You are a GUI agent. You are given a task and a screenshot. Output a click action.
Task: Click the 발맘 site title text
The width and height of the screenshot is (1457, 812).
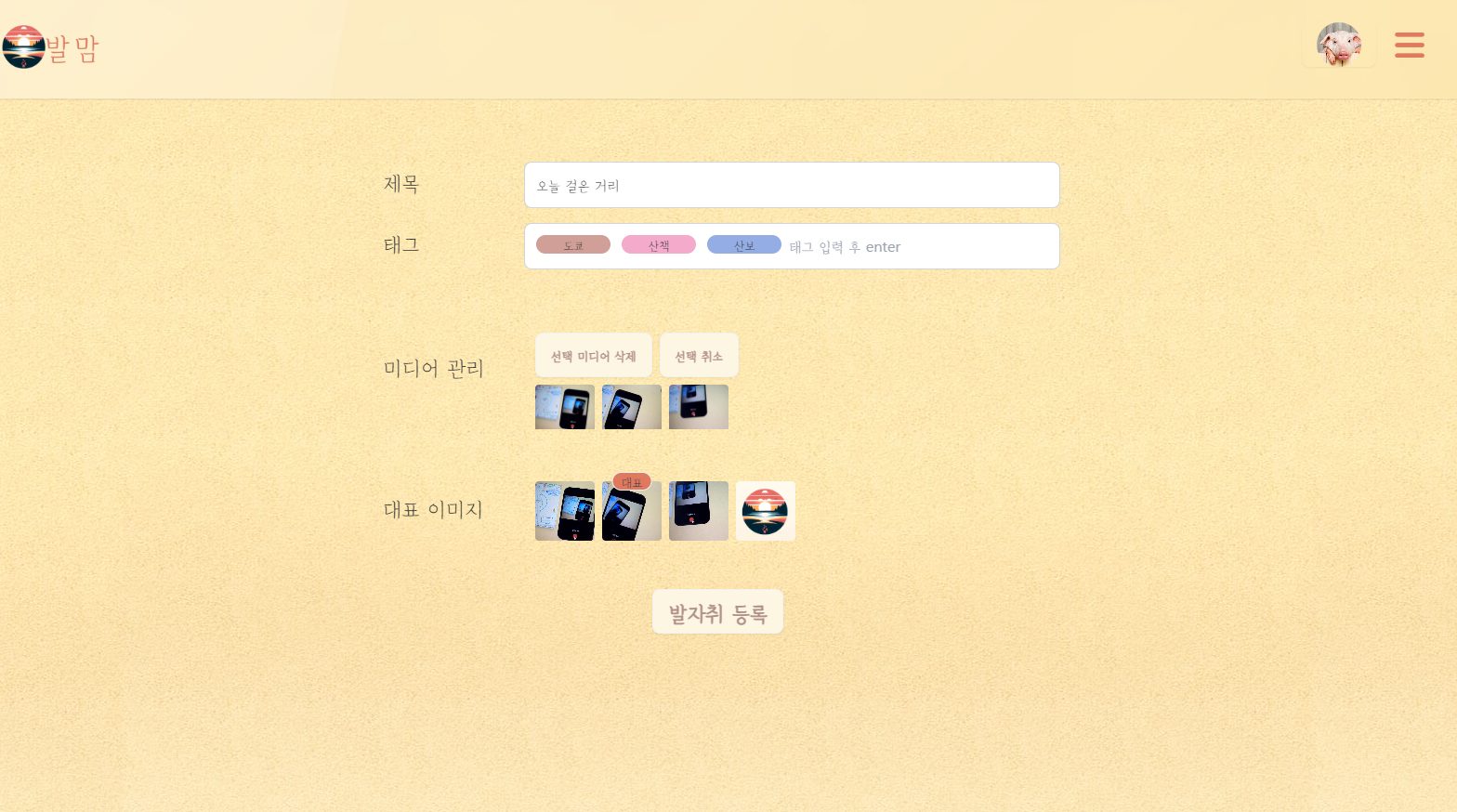tap(72, 47)
